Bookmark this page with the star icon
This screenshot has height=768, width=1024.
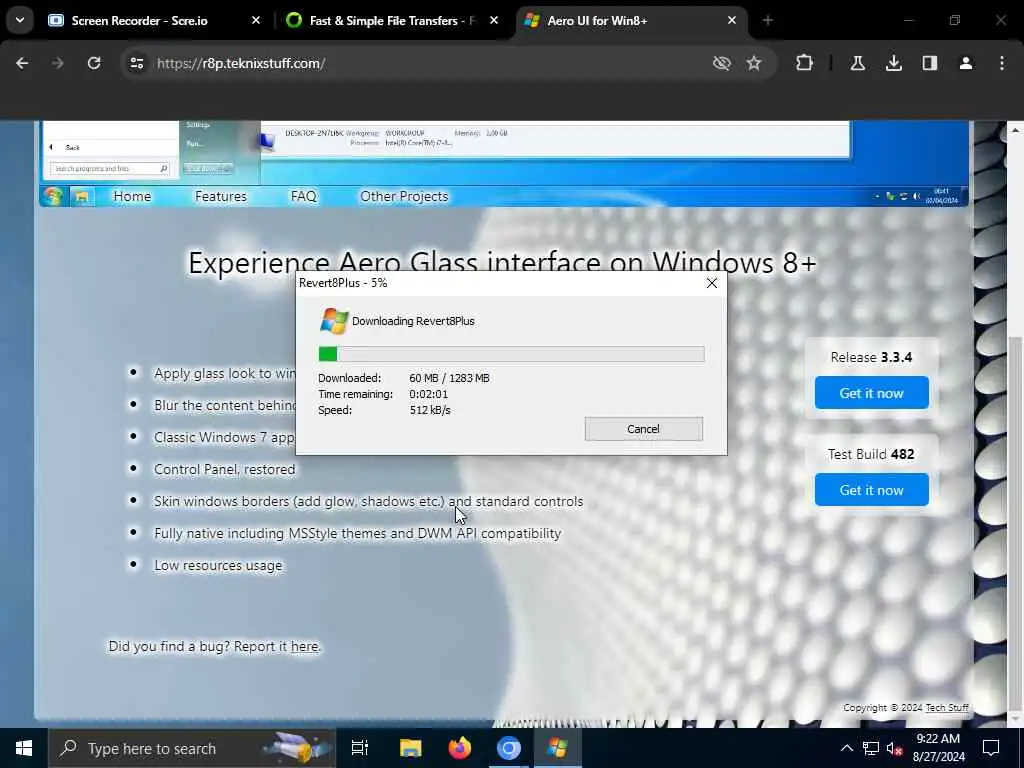tap(754, 63)
